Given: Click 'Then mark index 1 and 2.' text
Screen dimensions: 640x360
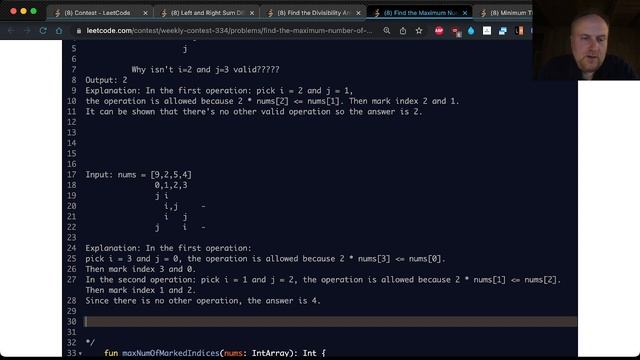Looking at the screenshot, I should 140,290.
